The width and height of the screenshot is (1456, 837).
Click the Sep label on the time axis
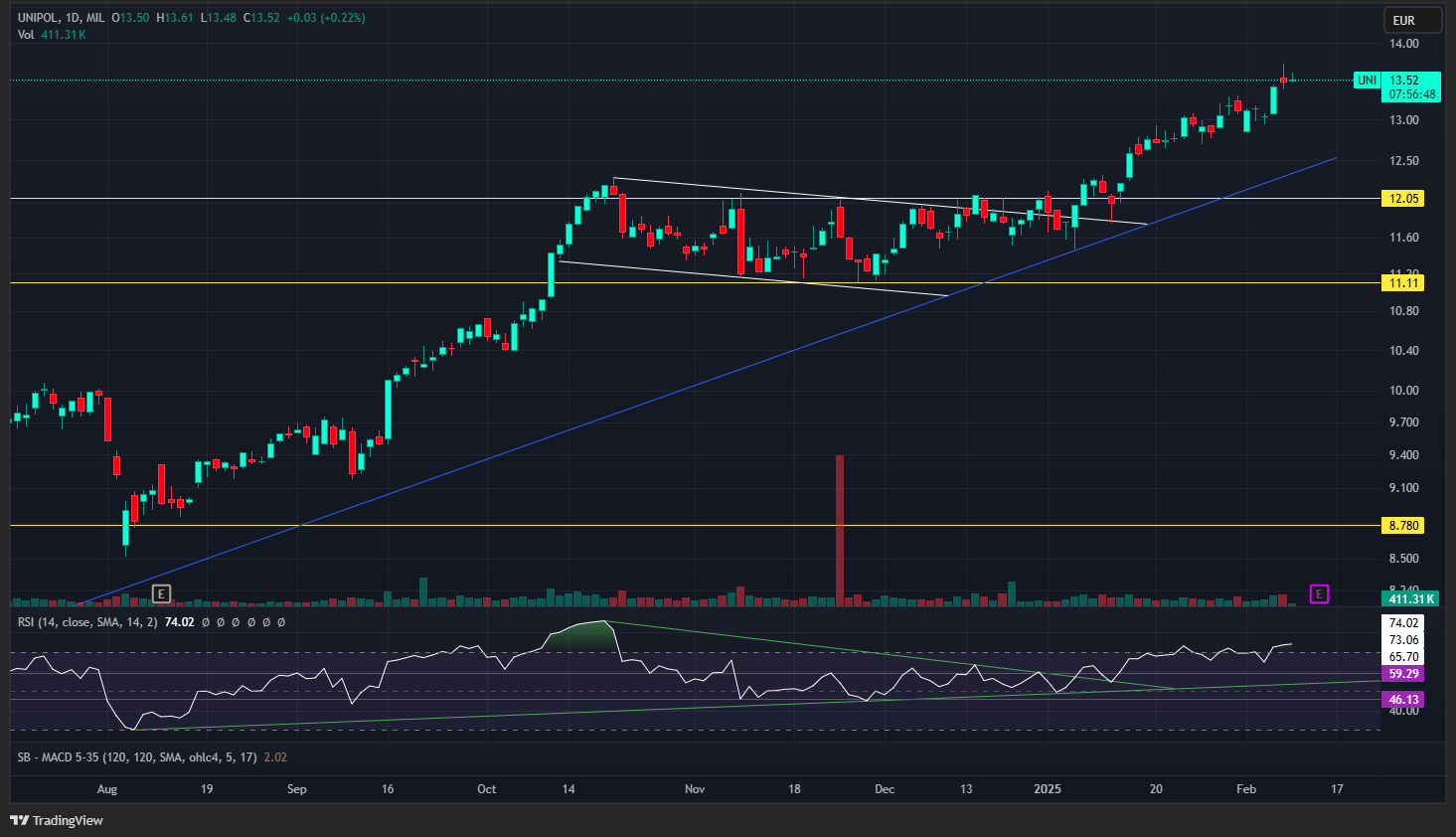(x=296, y=789)
